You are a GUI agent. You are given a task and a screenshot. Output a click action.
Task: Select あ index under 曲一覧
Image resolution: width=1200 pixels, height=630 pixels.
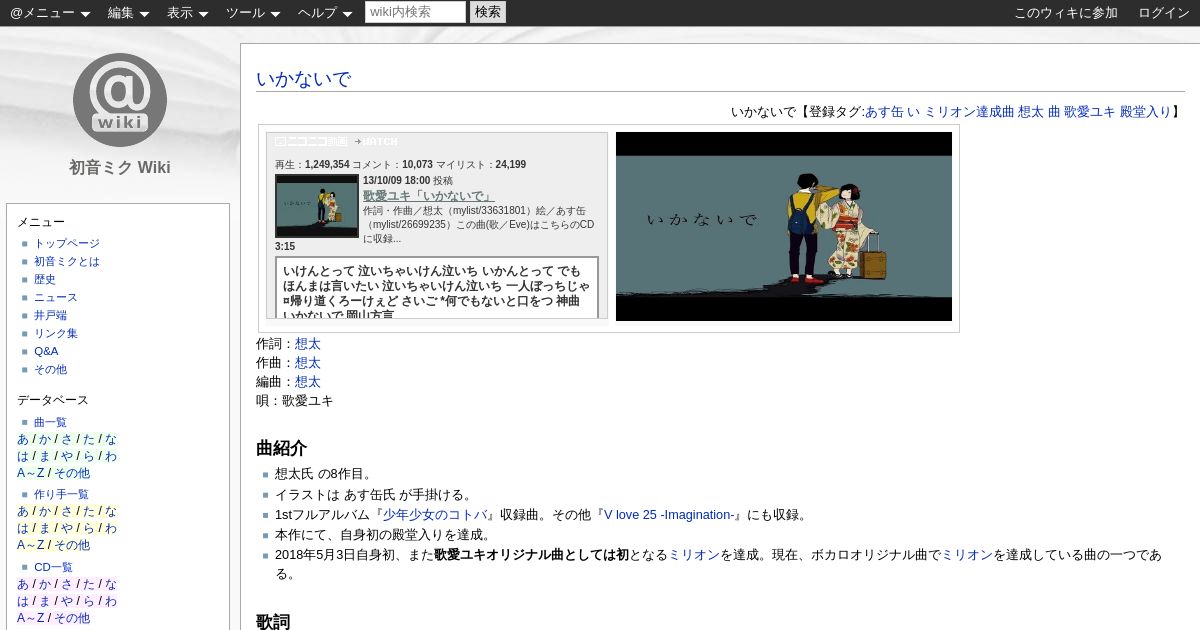click(23, 439)
